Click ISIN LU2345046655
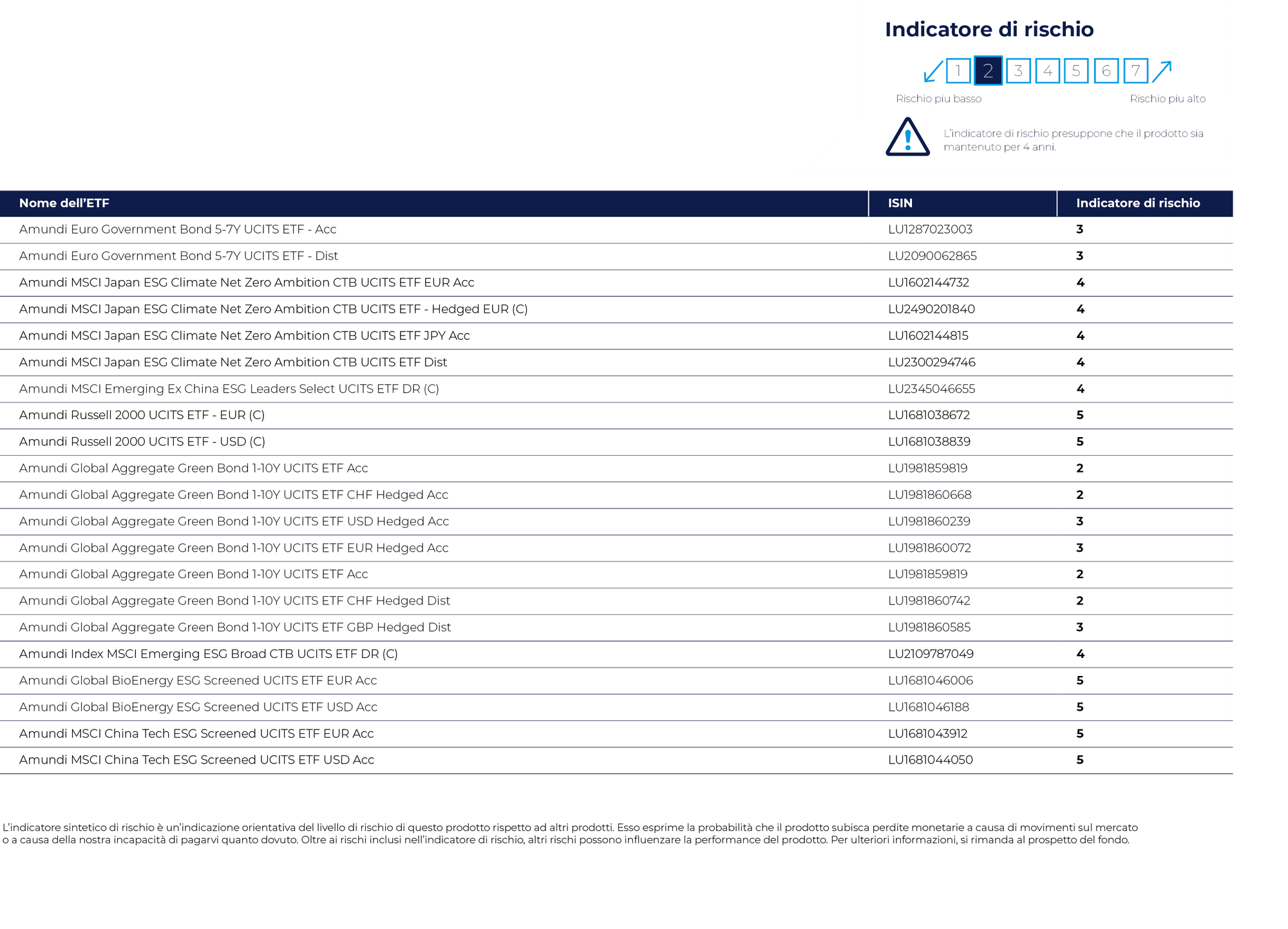1288x929 pixels. click(x=931, y=389)
